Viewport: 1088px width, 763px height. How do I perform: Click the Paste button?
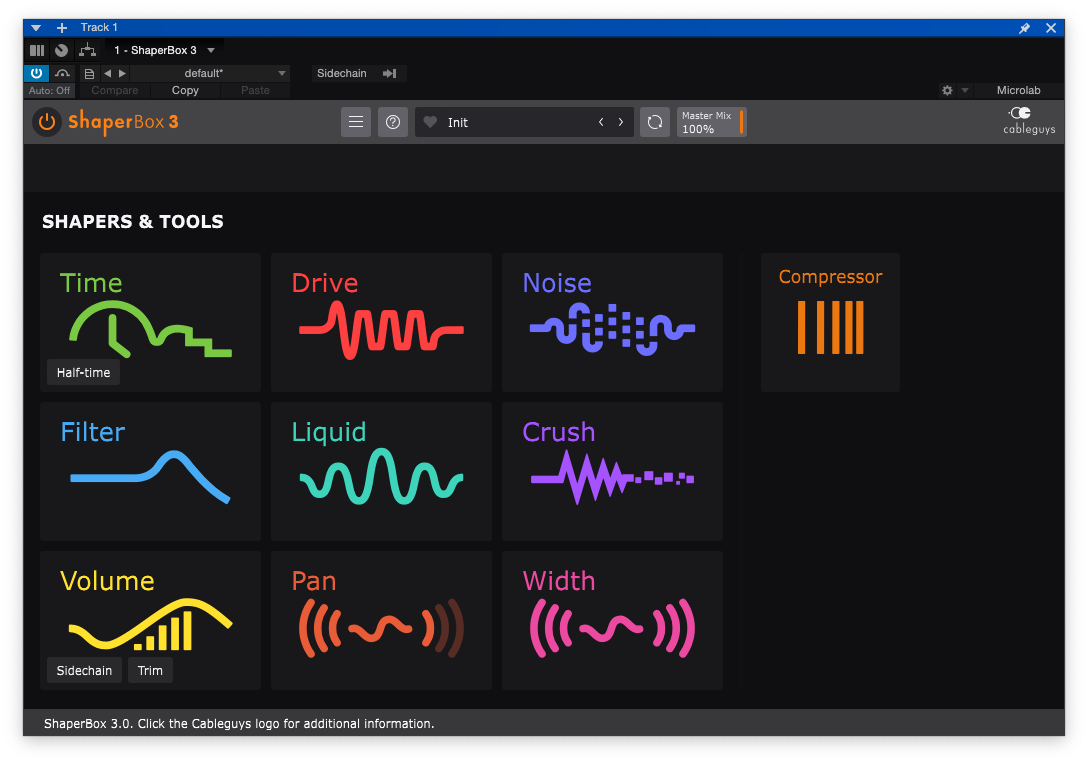tap(255, 90)
